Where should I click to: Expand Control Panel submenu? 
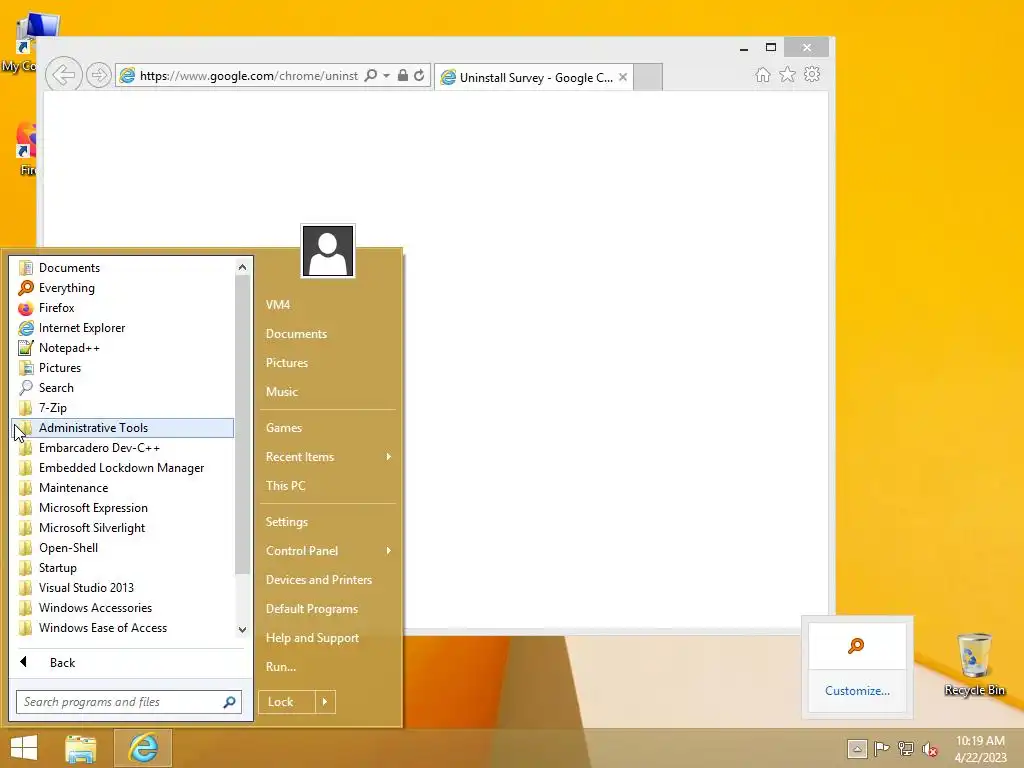pyautogui.click(x=327, y=551)
